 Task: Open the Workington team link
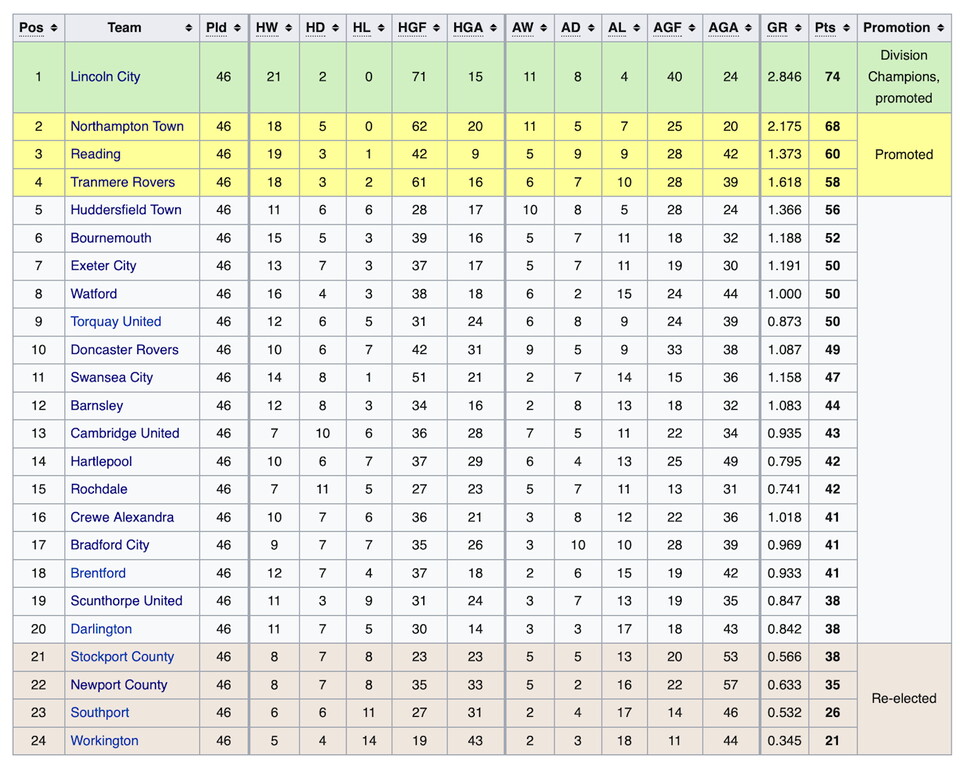point(104,741)
